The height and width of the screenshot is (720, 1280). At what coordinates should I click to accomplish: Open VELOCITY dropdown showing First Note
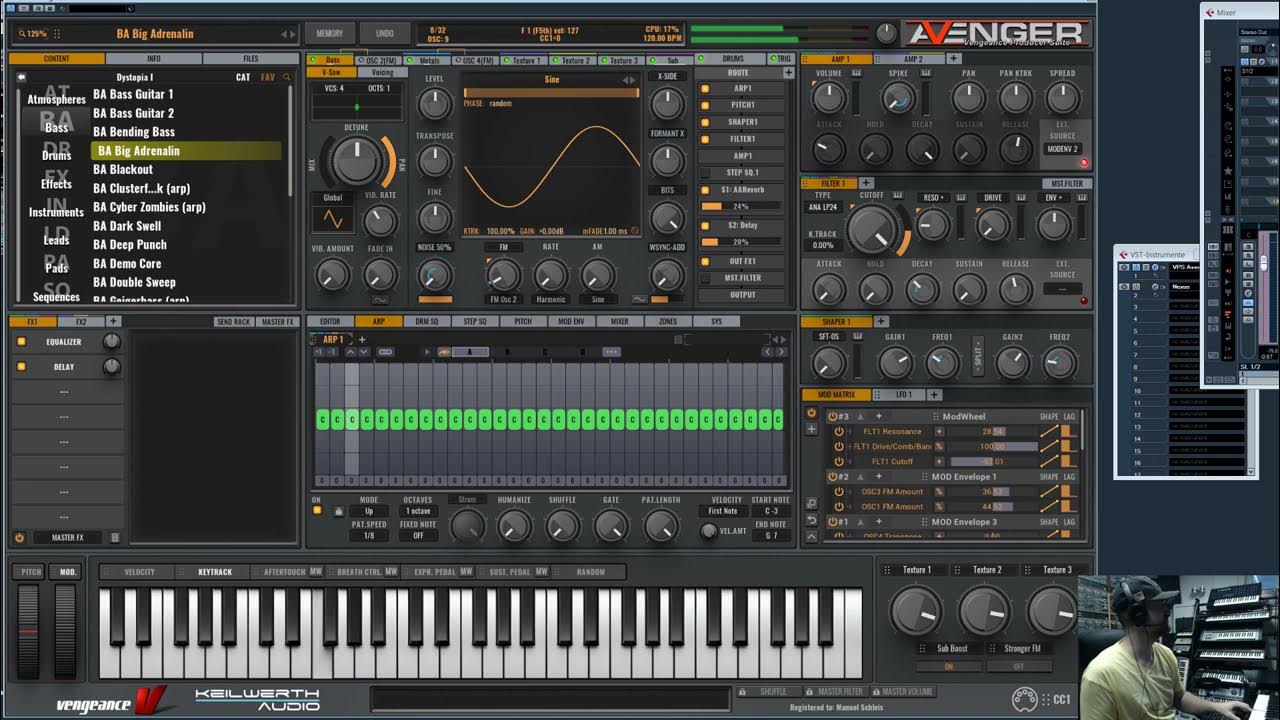click(x=722, y=511)
